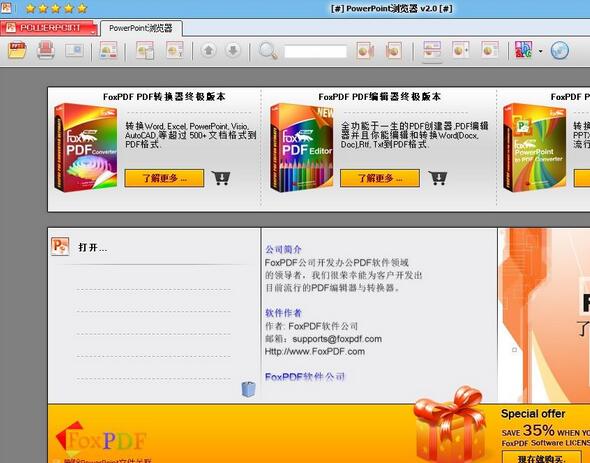The width and height of the screenshot is (590, 463).
Task: Click the copy slide icon with overlapping pages
Action: point(145,50)
